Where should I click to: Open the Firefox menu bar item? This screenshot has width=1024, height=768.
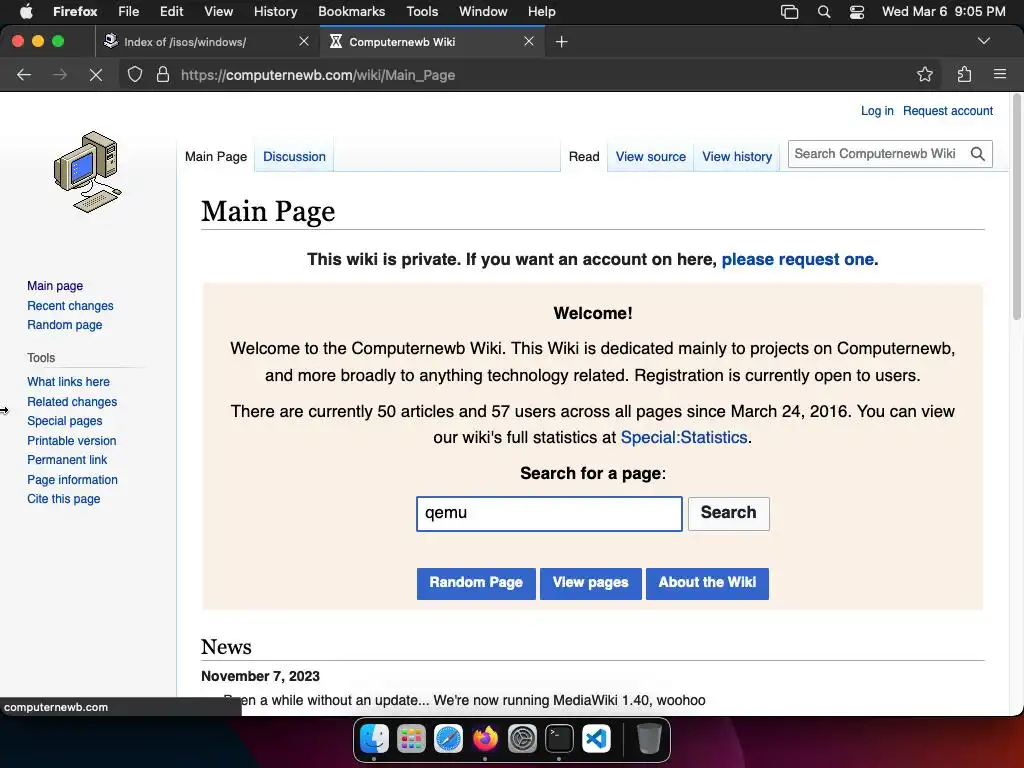(75, 11)
